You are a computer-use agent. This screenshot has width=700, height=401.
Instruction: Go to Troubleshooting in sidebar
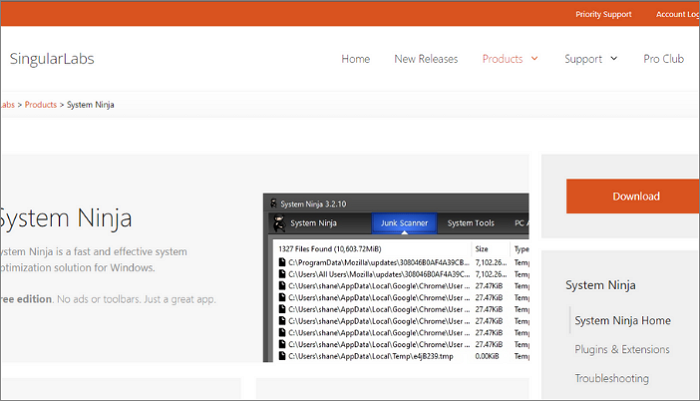pos(611,378)
